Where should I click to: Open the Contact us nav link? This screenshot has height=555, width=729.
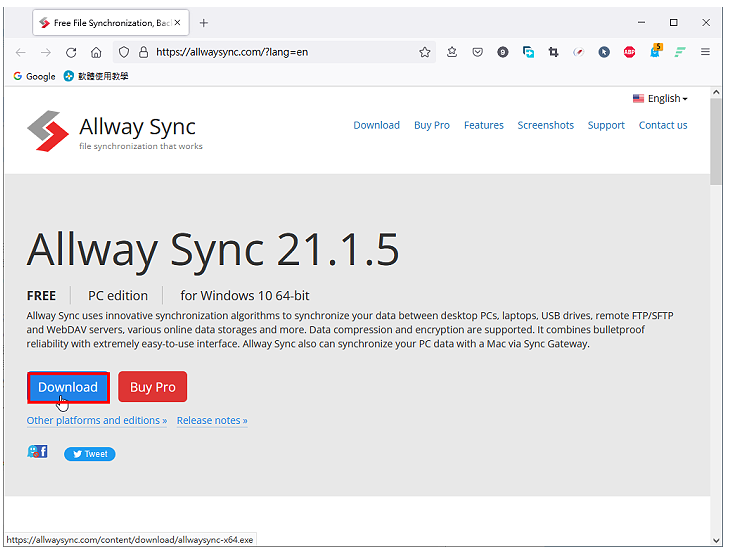tap(663, 126)
